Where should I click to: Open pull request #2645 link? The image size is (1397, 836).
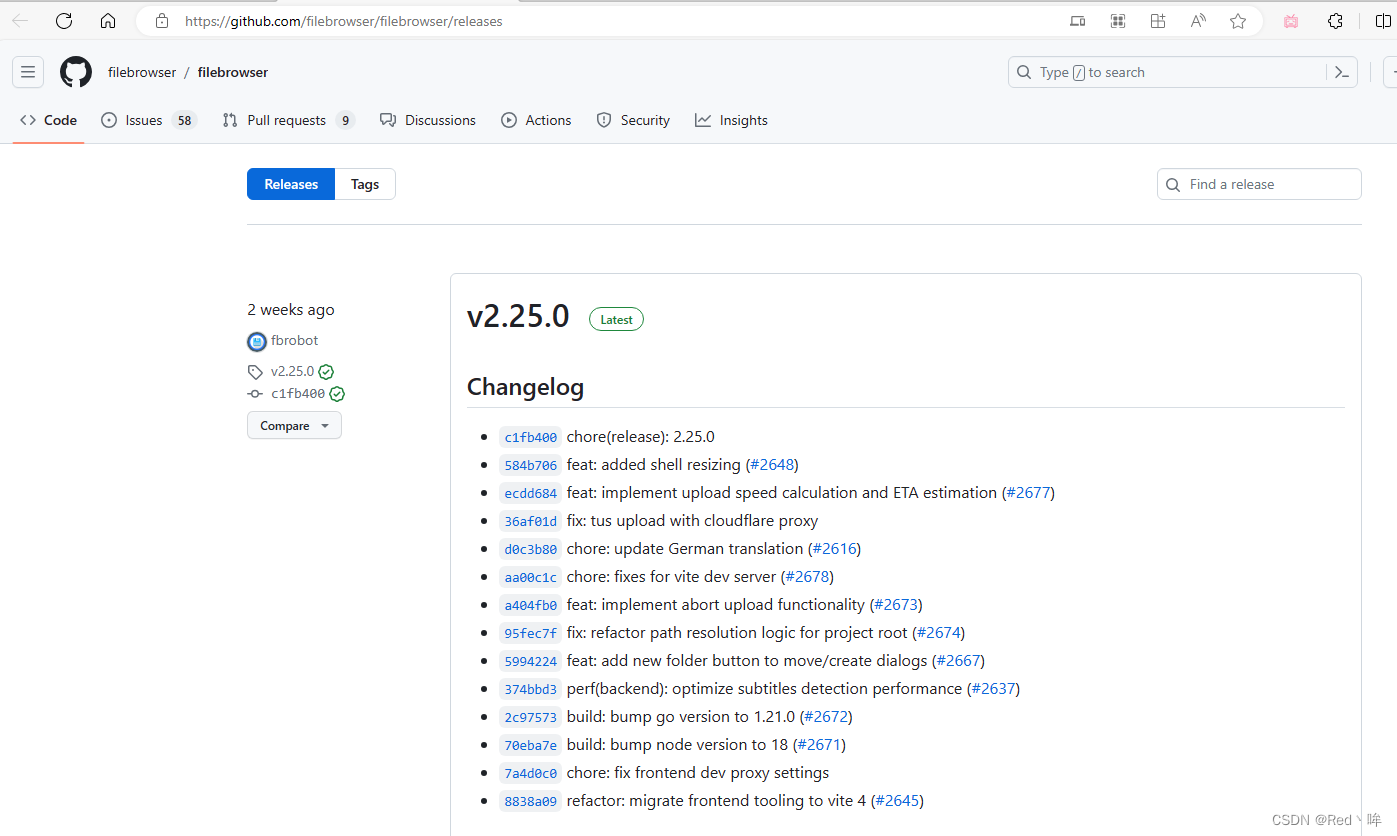(x=897, y=800)
